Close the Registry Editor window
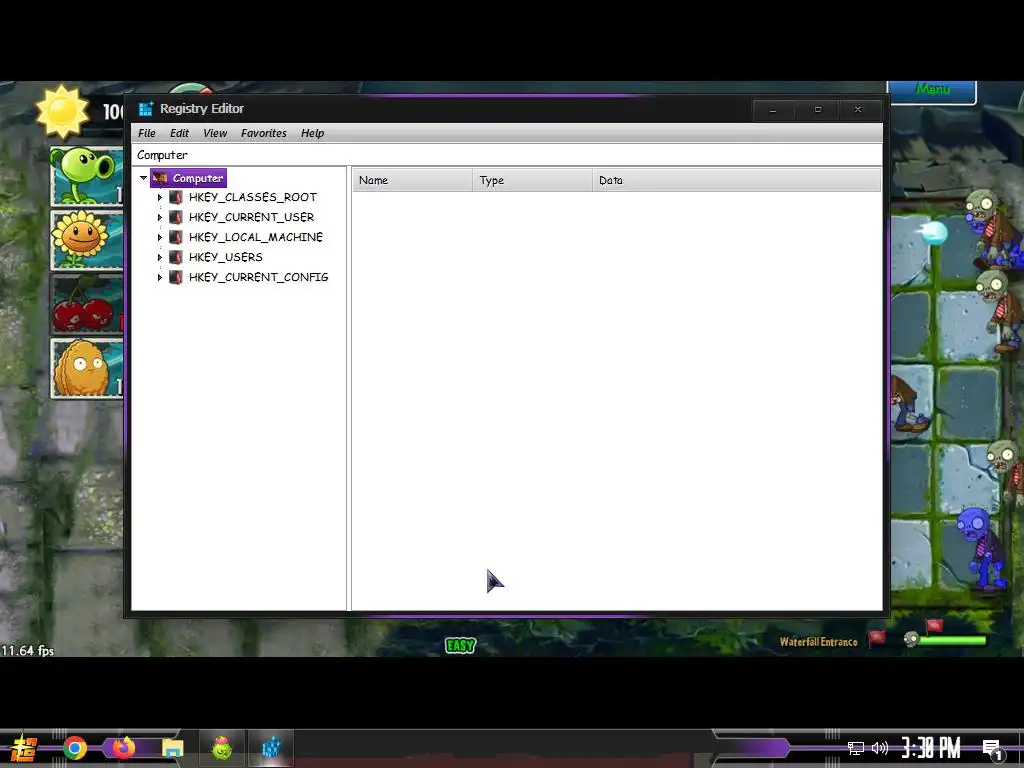Screen dimensions: 1024x768 click(858, 110)
